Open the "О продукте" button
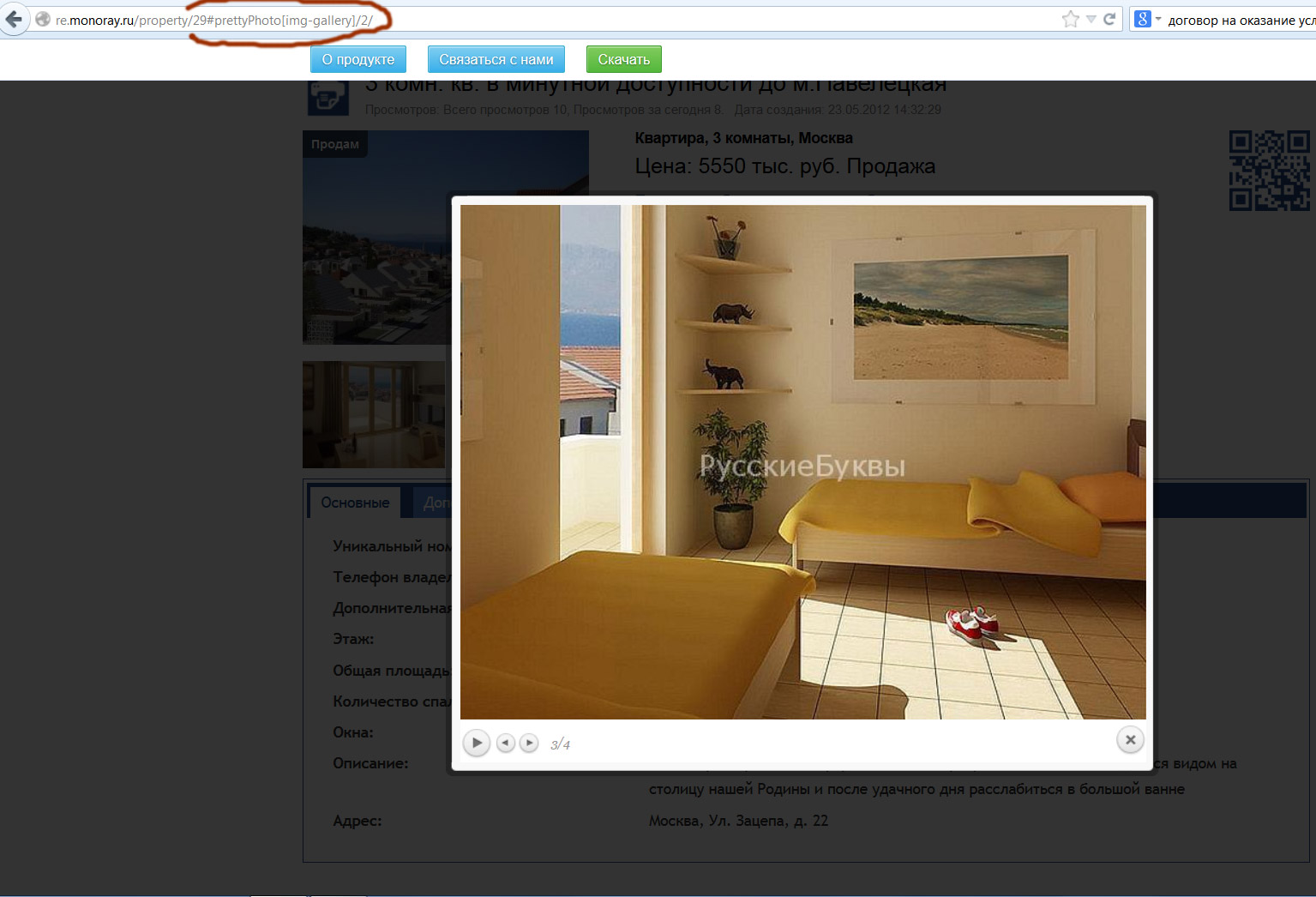The width and height of the screenshot is (1316, 897). coord(358,59)
